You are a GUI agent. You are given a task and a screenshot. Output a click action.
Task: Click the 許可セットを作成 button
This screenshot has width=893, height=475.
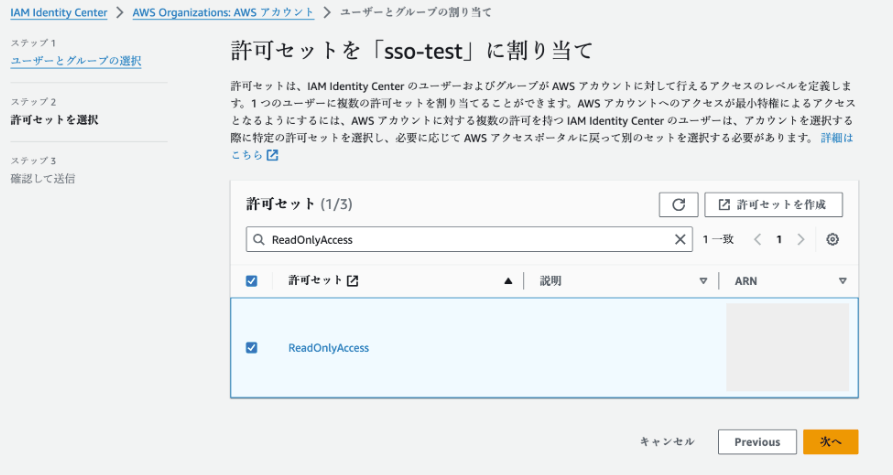tap(773, 204)
